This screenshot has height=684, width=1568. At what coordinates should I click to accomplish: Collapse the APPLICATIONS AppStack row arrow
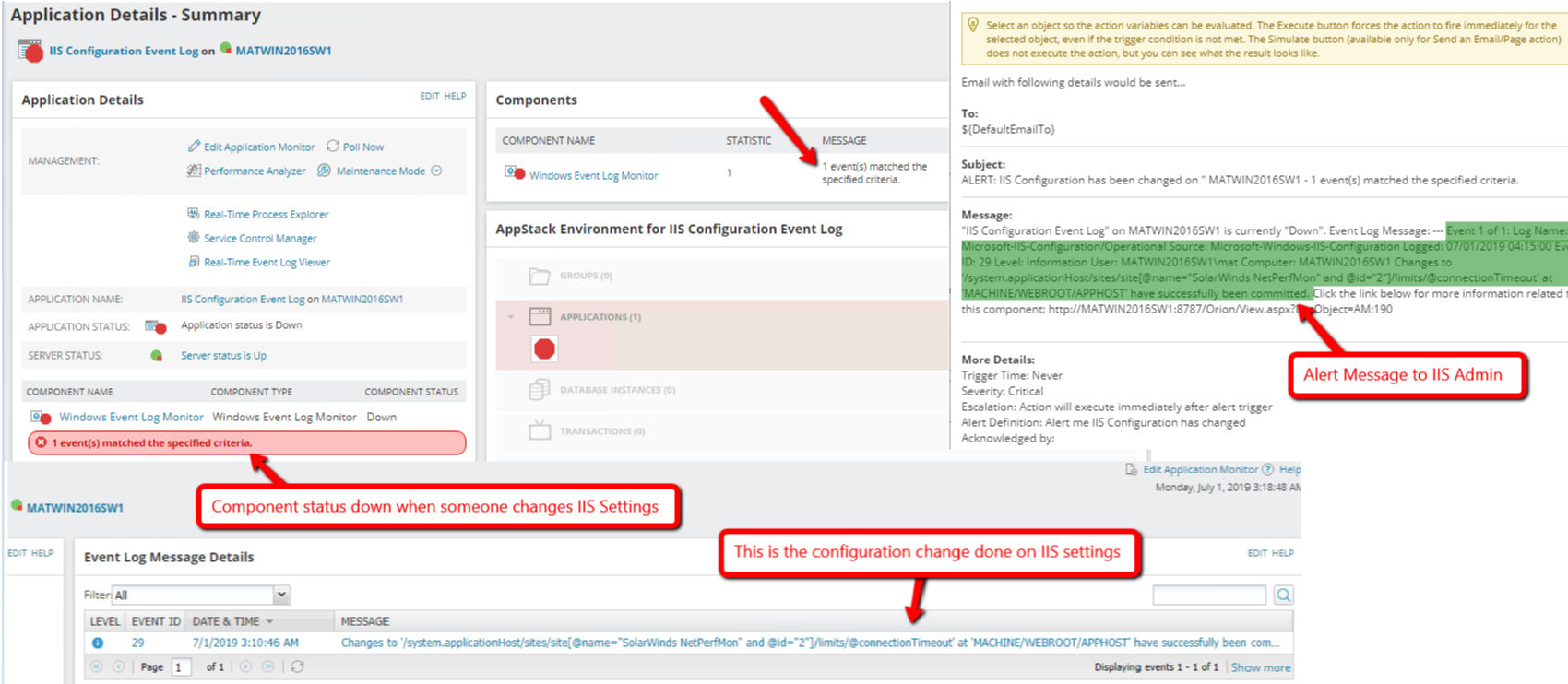[511, 317]
